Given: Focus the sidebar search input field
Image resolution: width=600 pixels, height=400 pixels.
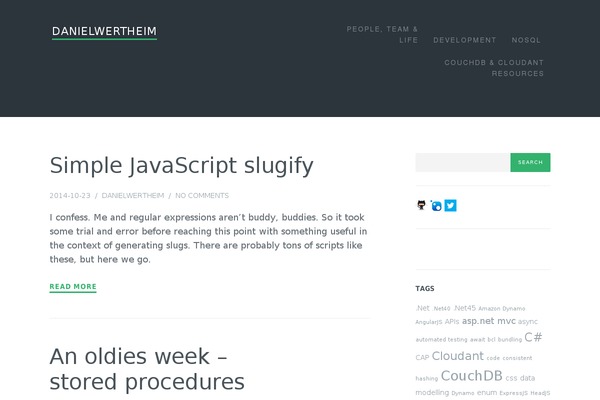Looking at the screenshot, I should [x=463, y=162].
